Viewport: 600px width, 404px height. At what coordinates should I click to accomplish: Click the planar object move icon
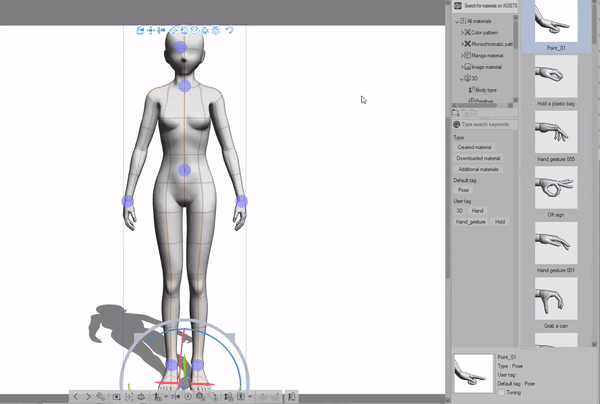173,30
